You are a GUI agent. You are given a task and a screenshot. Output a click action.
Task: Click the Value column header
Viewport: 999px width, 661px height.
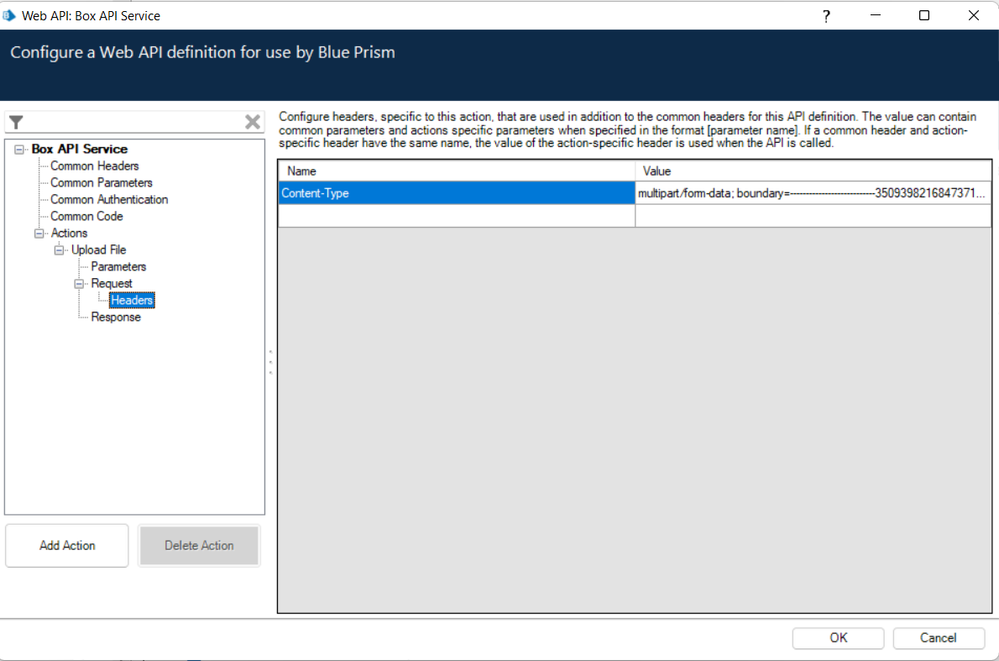point(814,171)
